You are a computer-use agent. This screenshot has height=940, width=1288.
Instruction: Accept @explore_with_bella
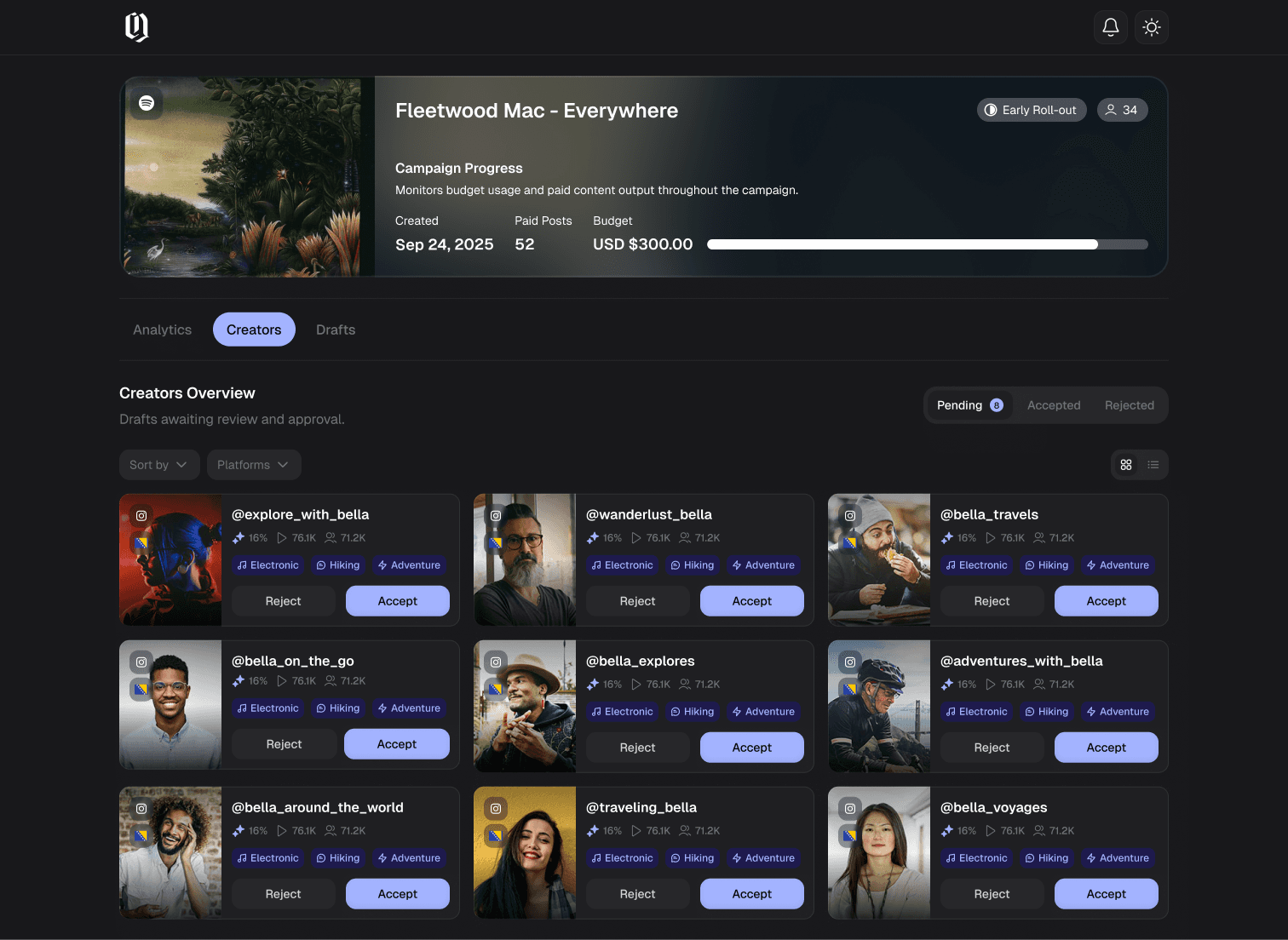pos(398,601)
